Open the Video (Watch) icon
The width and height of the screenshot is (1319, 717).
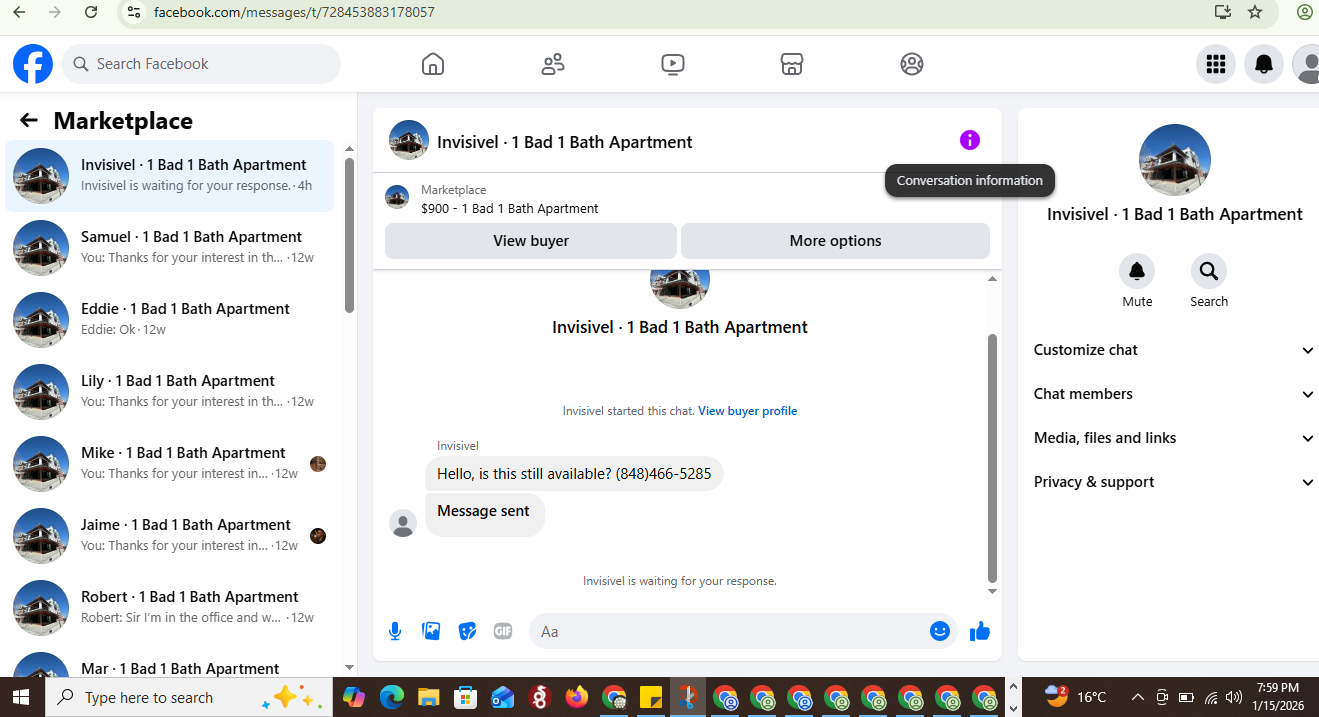click(x=673, y=64)
